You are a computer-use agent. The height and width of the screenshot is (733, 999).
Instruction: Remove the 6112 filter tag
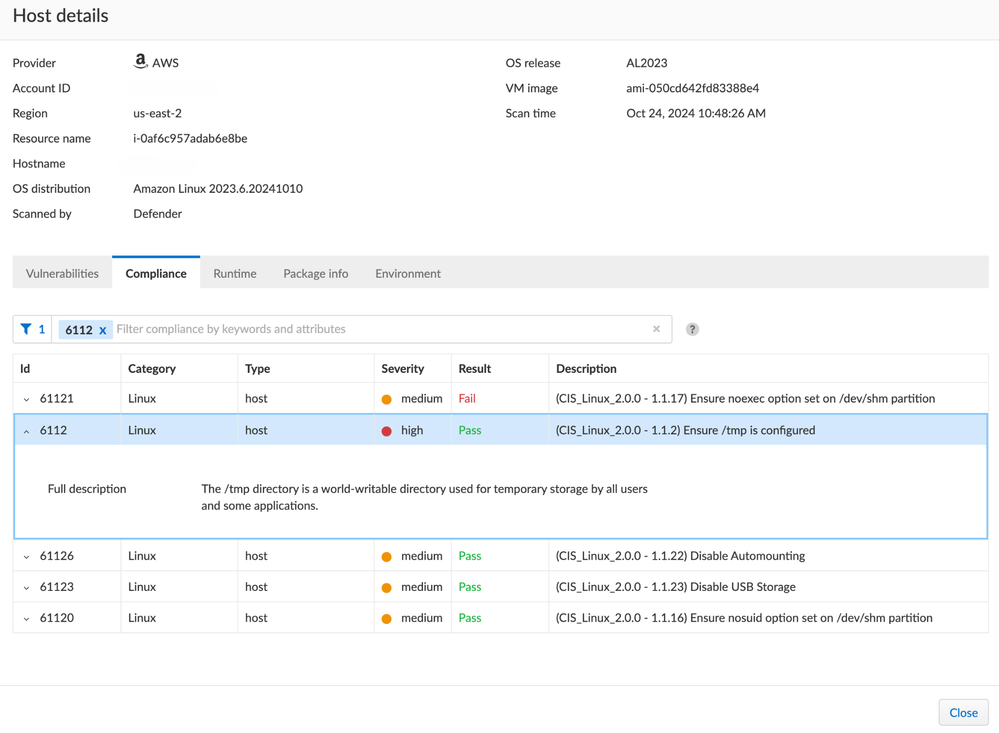(x=102, y=330)
